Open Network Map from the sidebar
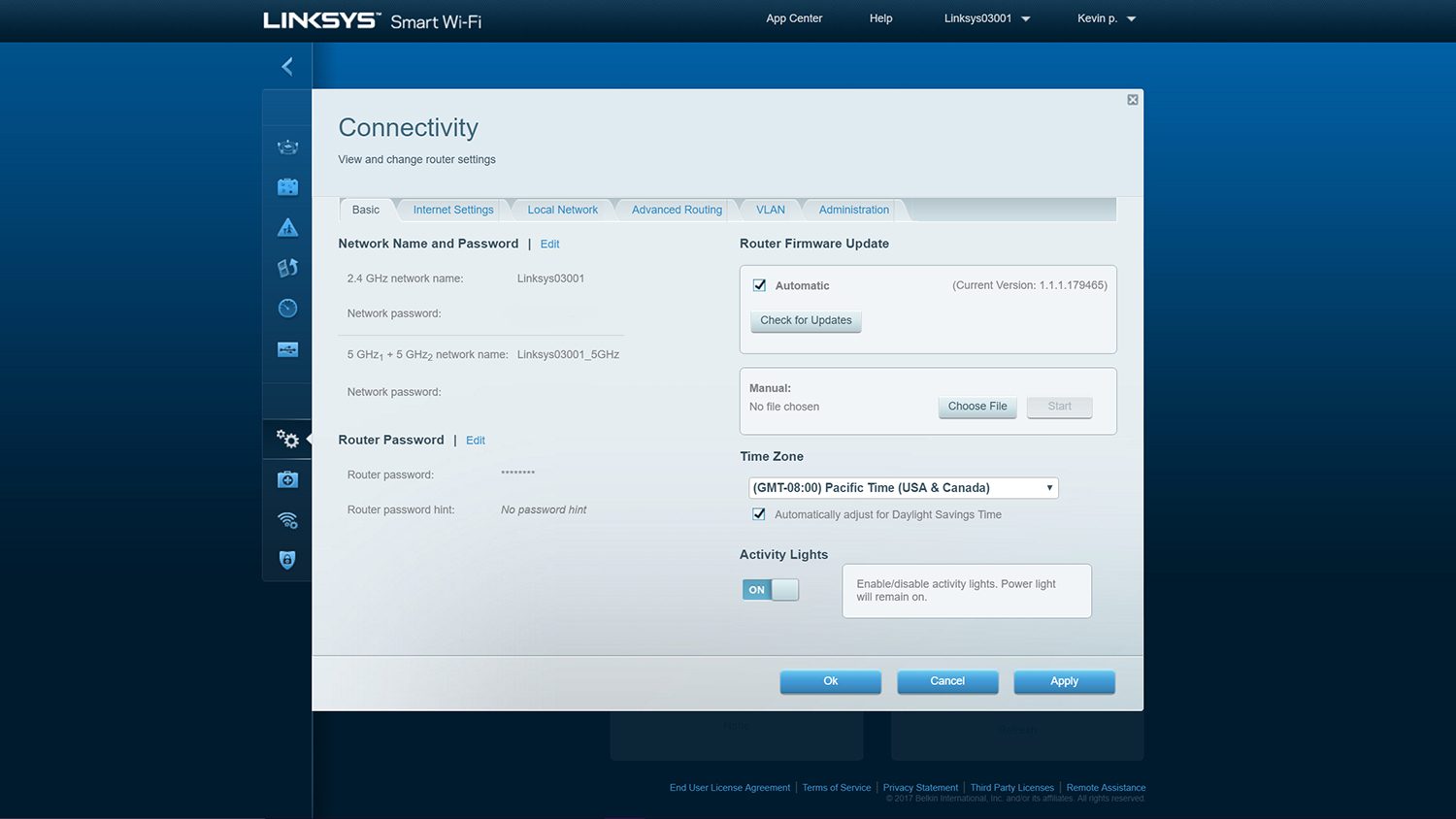The width and height of the screenshot is (1456, 819). 287,147
